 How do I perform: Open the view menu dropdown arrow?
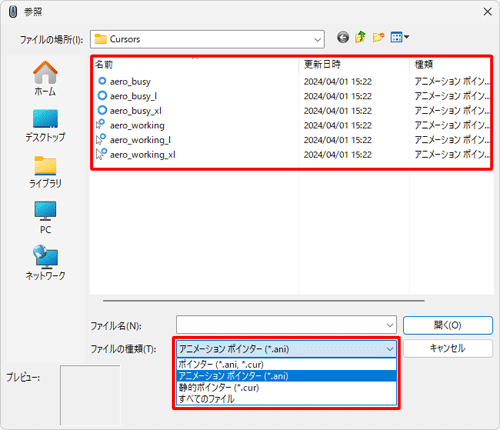click(406, 37)
